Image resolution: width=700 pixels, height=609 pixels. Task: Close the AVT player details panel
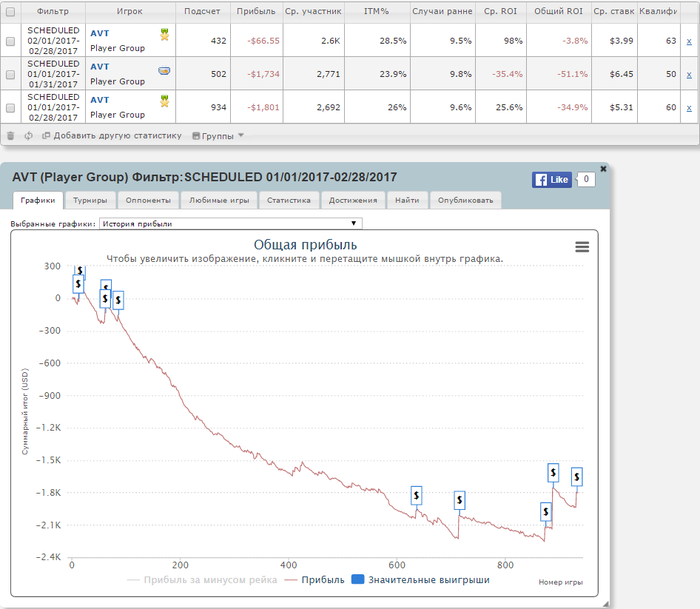603,169
